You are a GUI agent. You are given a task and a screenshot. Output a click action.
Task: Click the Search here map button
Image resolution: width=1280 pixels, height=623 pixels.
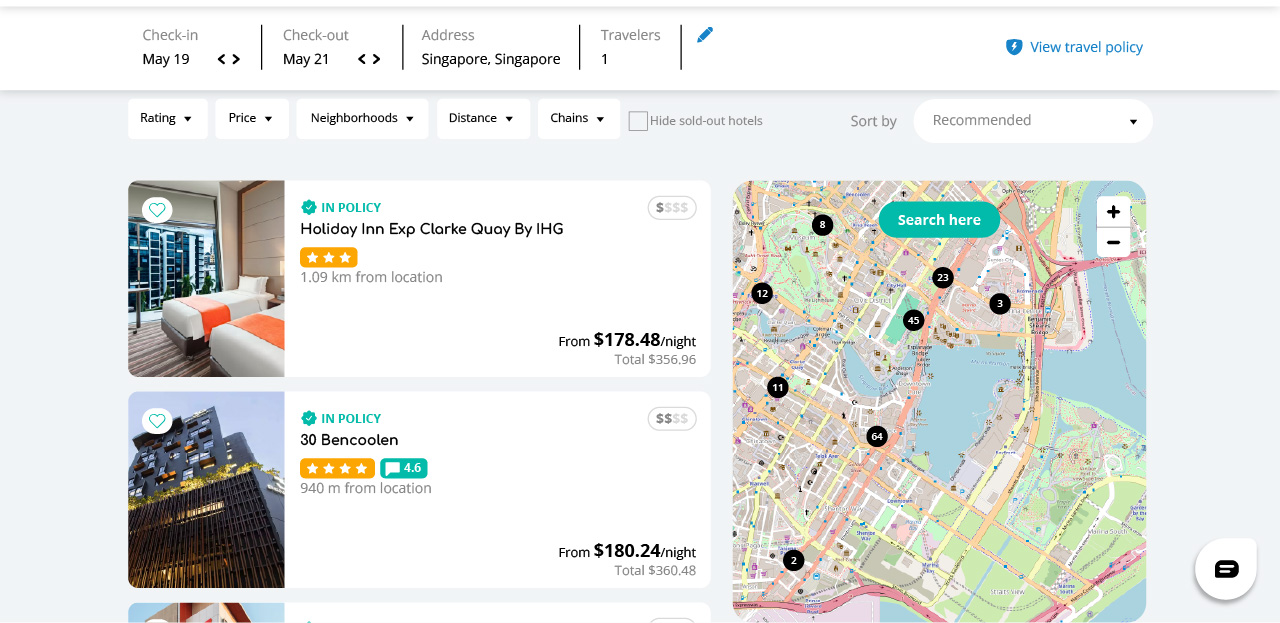939,220
